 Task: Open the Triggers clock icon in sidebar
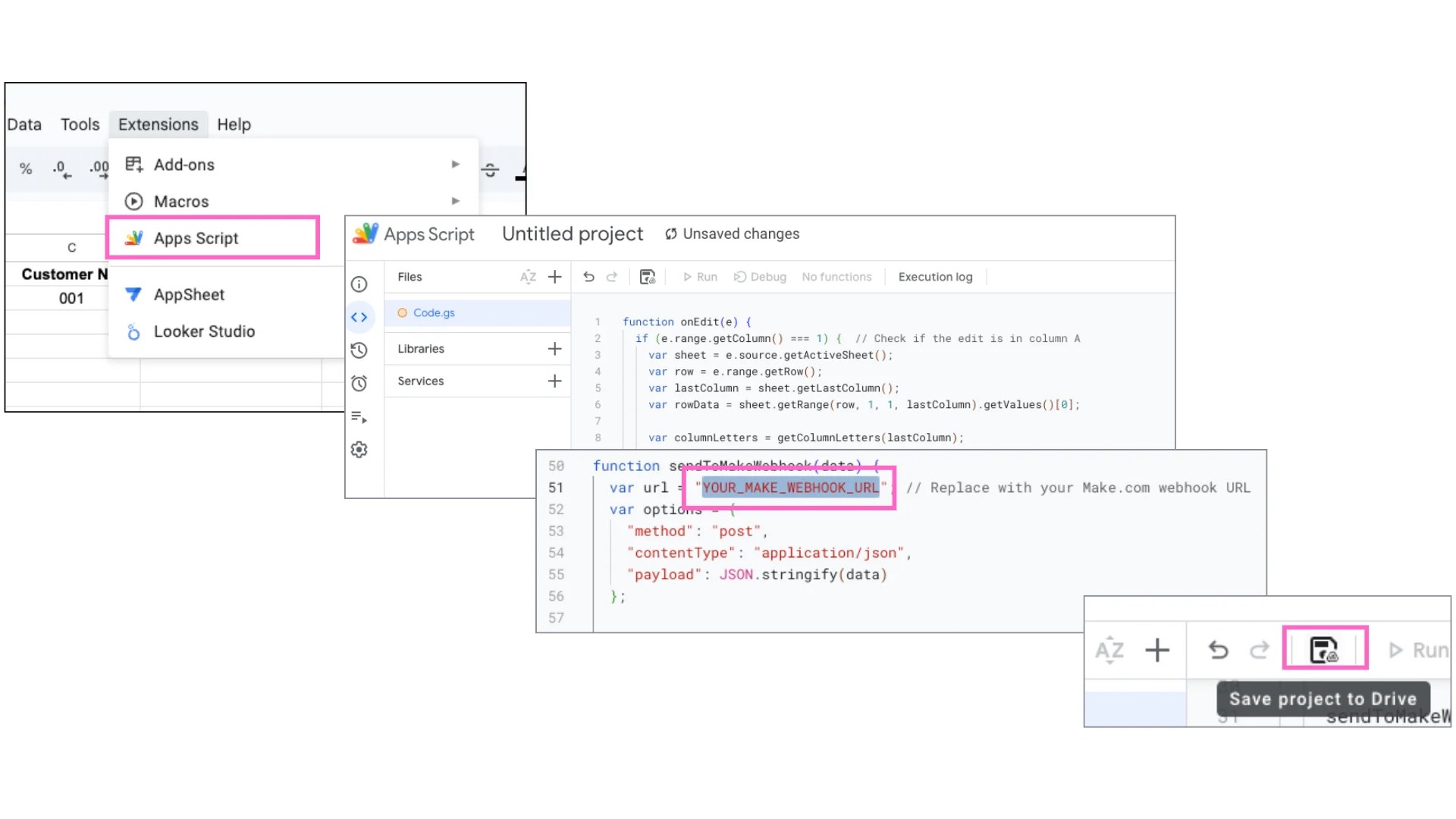[x=359, y=384]
